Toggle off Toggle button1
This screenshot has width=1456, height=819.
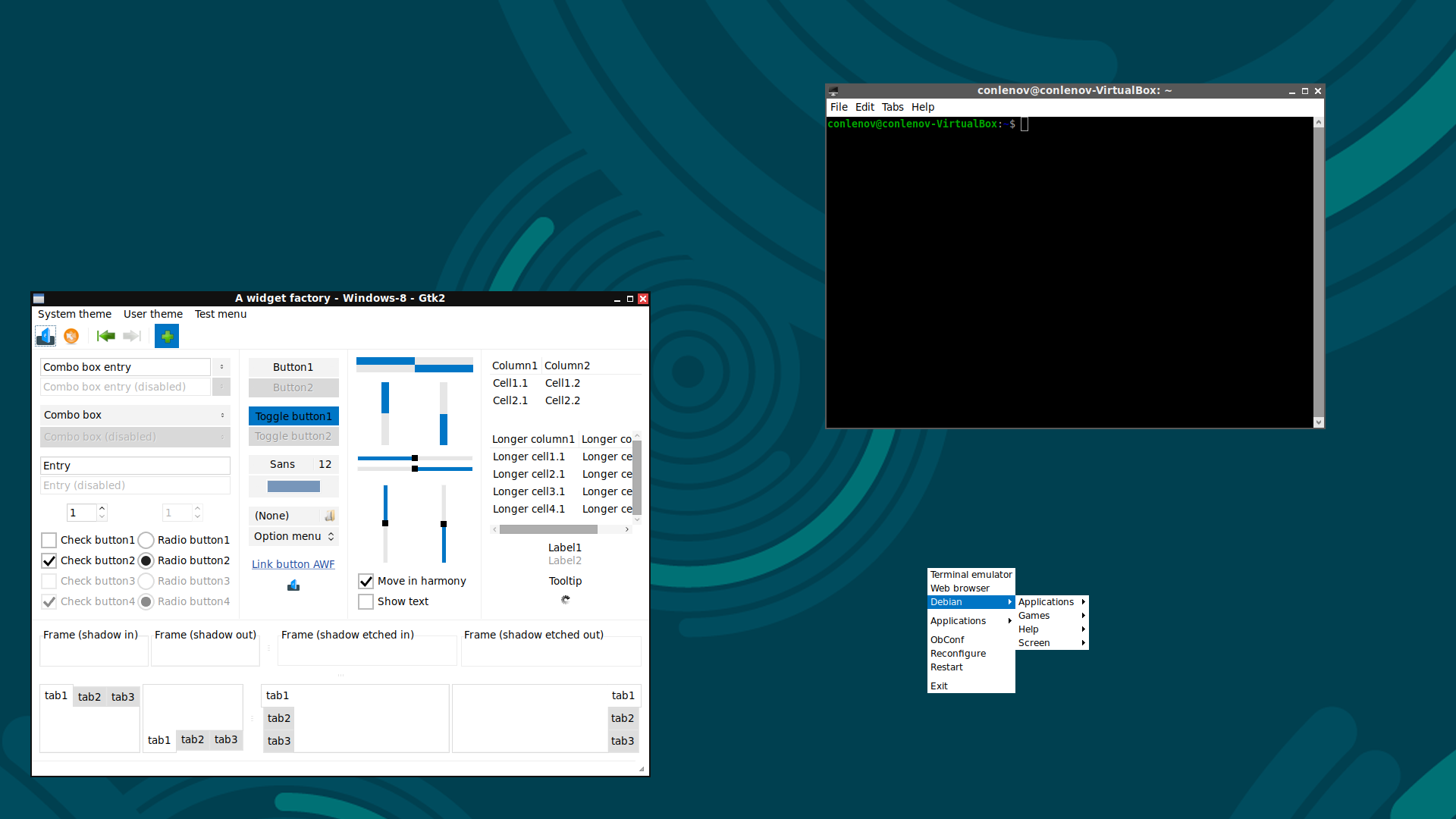coord(293,416)
